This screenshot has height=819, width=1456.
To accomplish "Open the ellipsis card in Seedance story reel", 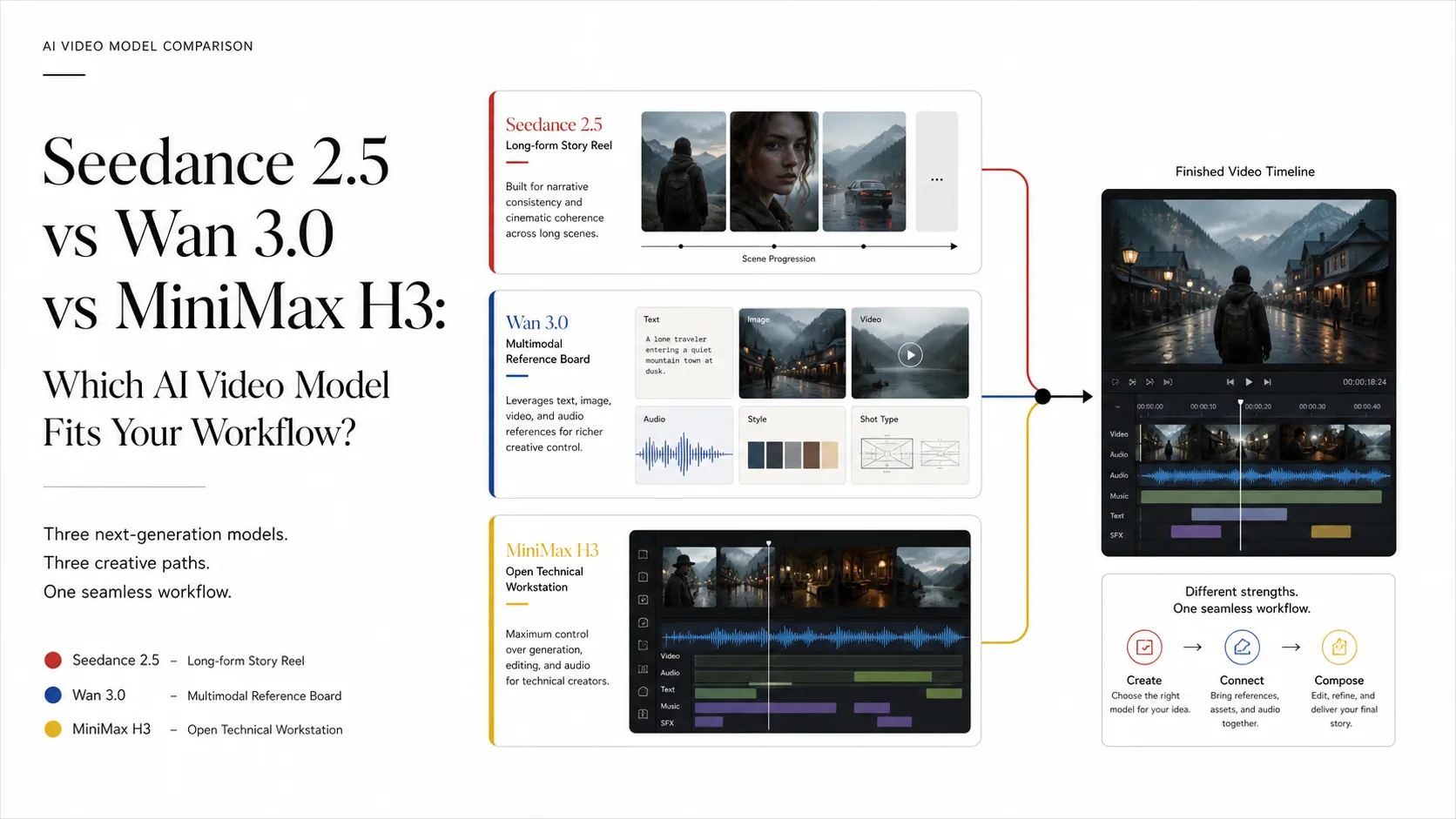I will tap(937, 171).
